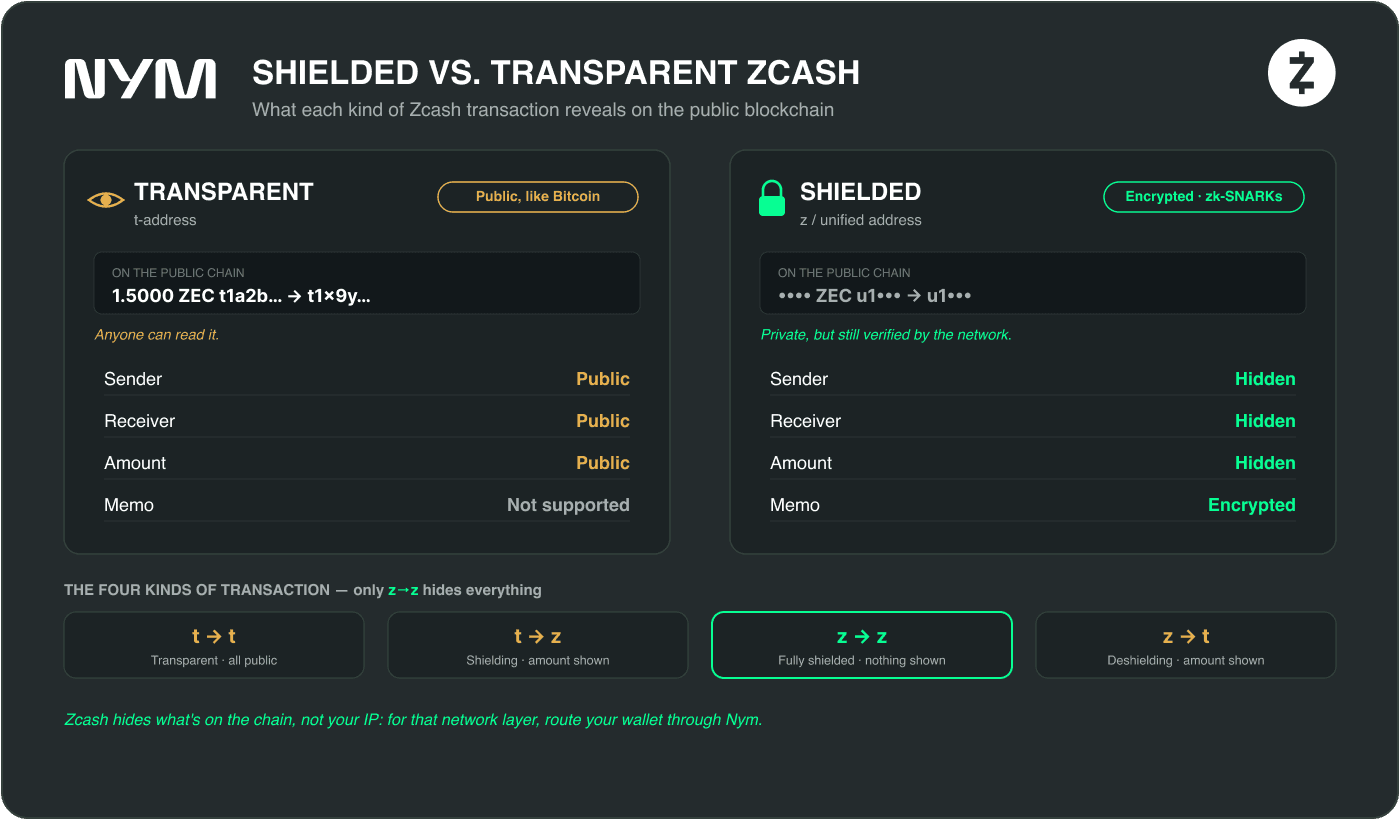
Task: Click the NYM logo
Action: pos(140,79)
